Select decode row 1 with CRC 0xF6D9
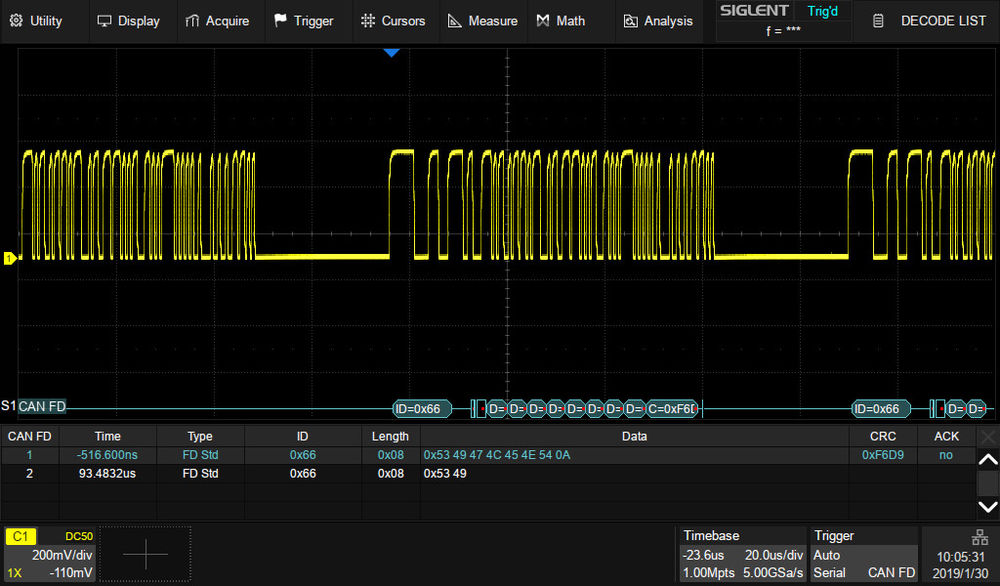The height and width of the screenshot is (586, 1000). click(500, 455)
